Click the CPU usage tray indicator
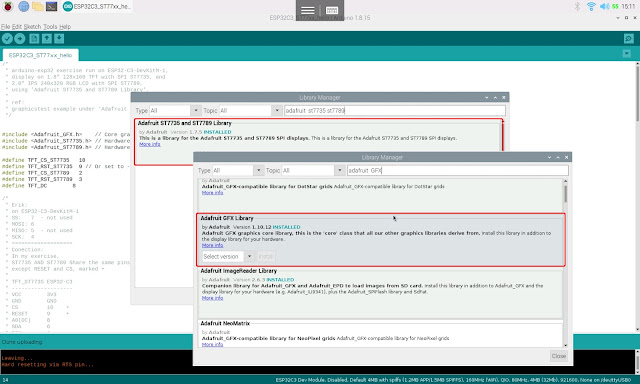 pos(615,6)
